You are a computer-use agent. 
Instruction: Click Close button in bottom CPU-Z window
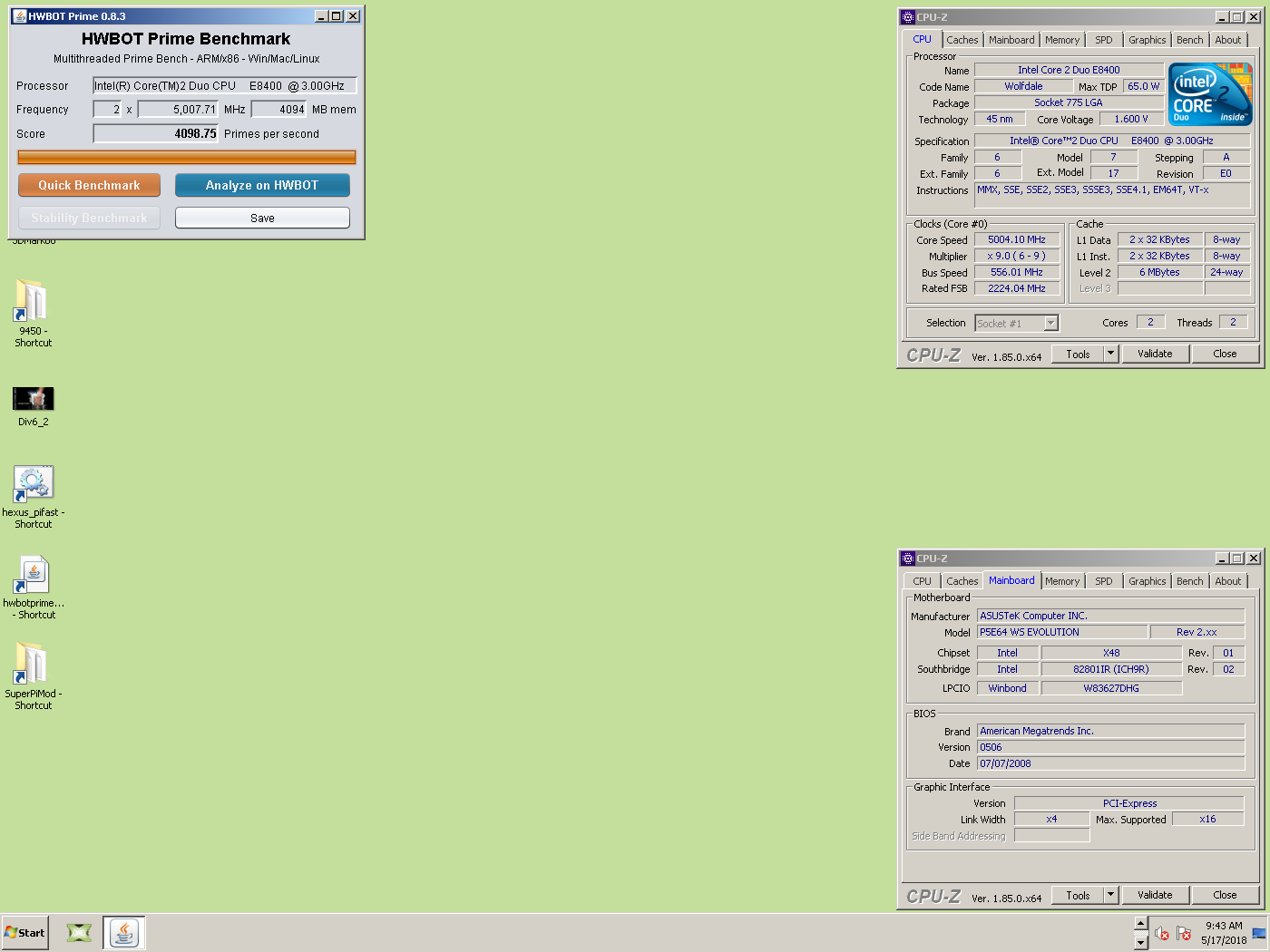click(x=1225, y=895)
